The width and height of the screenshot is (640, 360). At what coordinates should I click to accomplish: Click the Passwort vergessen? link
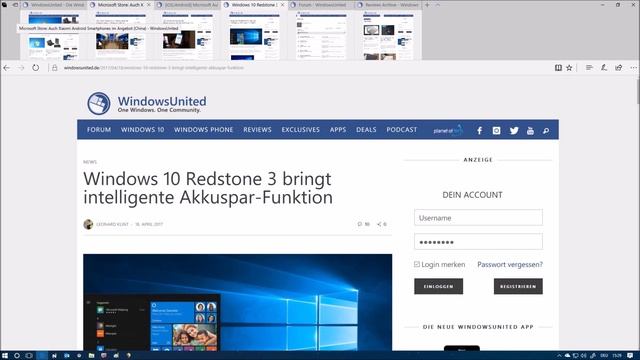(510, 264)
